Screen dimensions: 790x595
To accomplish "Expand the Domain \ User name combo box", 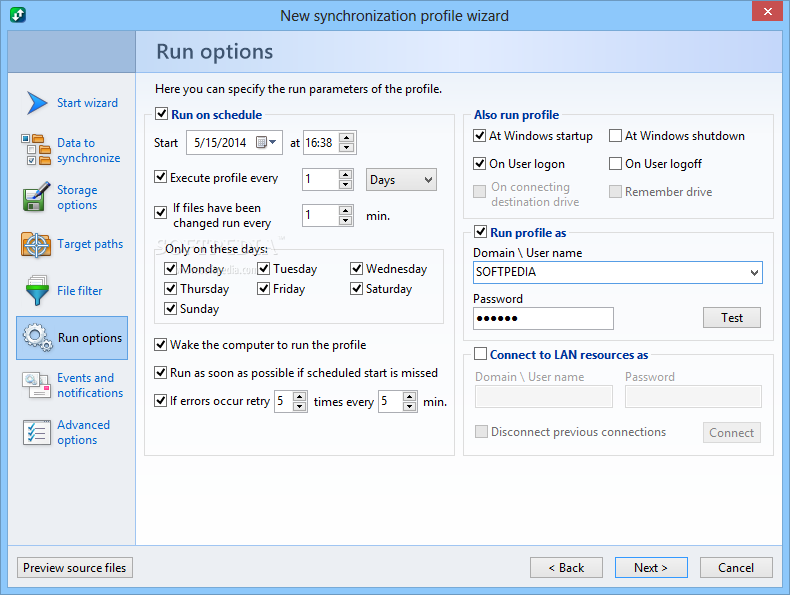I will click(x=754, y=273).
